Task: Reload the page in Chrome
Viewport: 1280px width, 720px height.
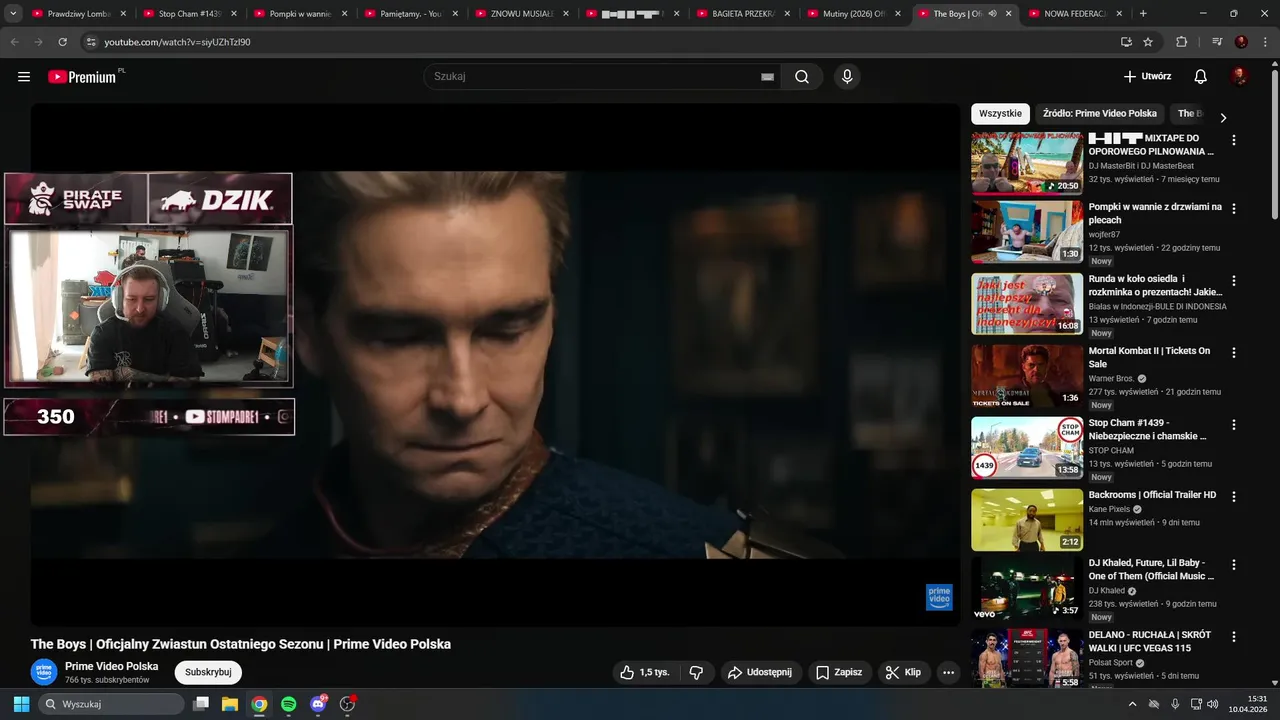Action: point(62,42)
